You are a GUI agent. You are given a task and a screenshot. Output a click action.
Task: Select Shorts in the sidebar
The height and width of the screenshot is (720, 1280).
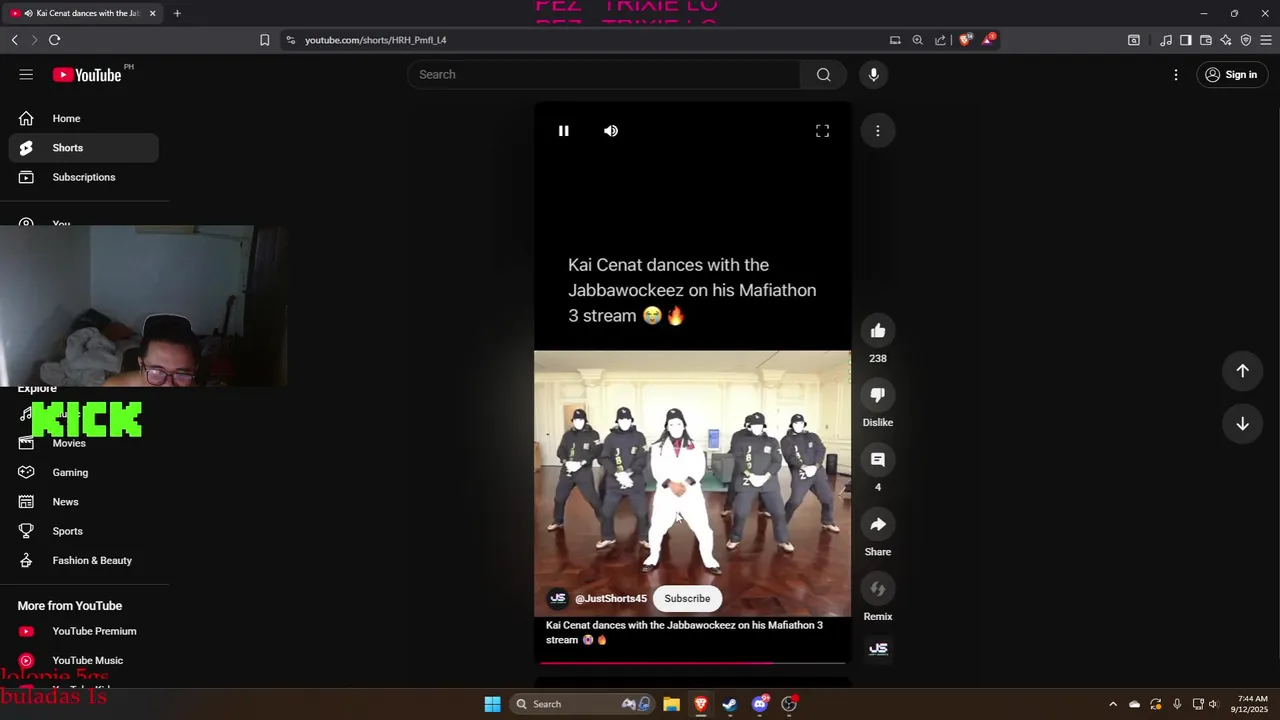[x=84, y=148]
